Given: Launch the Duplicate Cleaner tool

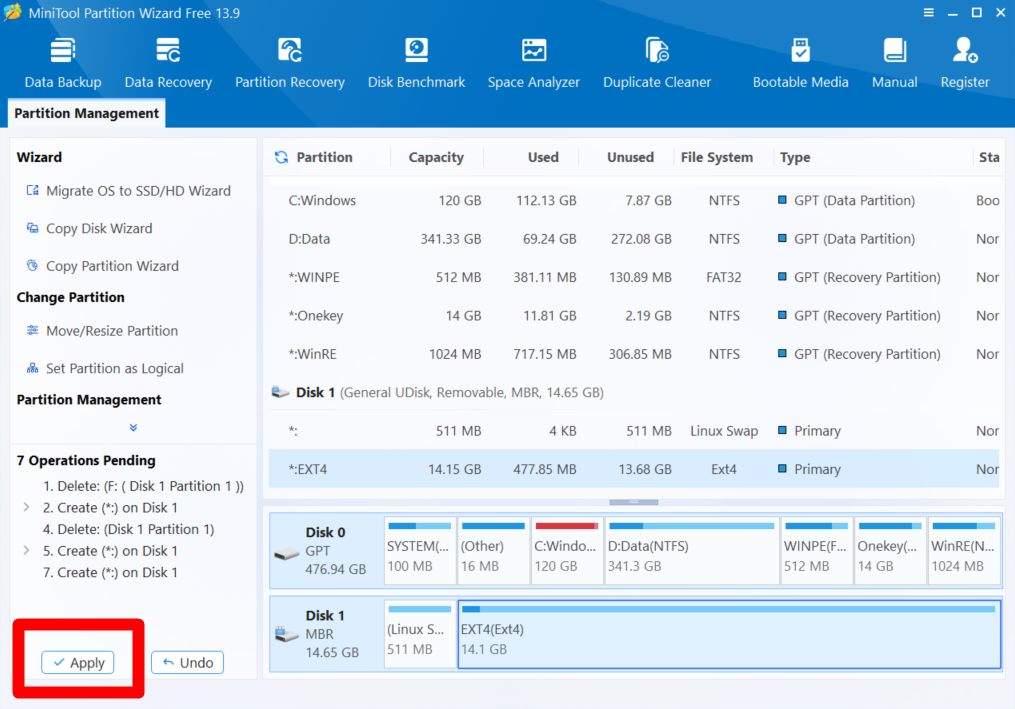Looking at the screenshot, I should point(657,63).
